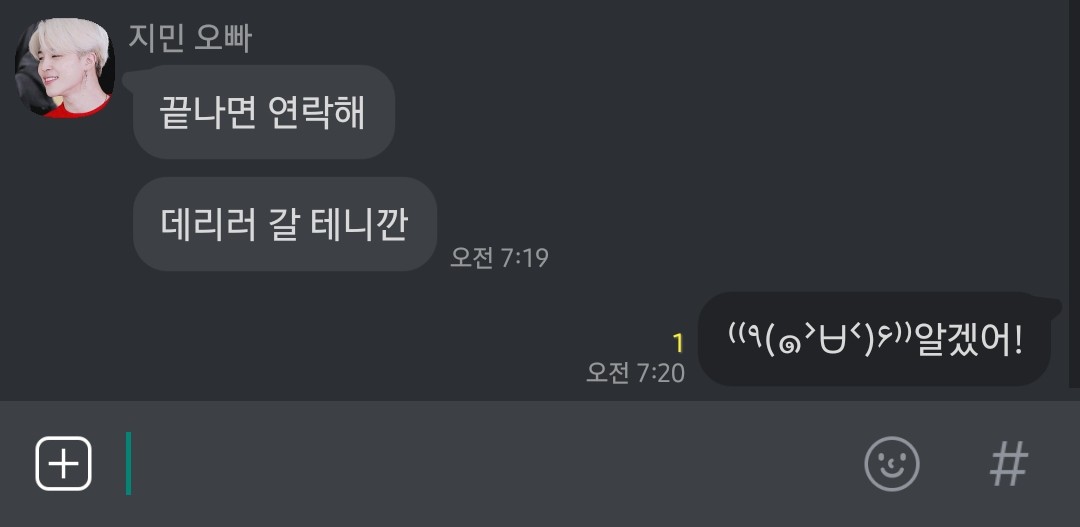This screenshot has height=527, width=1080.
Task: Open 지민 오빠's profile picture
Action: [x=64, y=68]
